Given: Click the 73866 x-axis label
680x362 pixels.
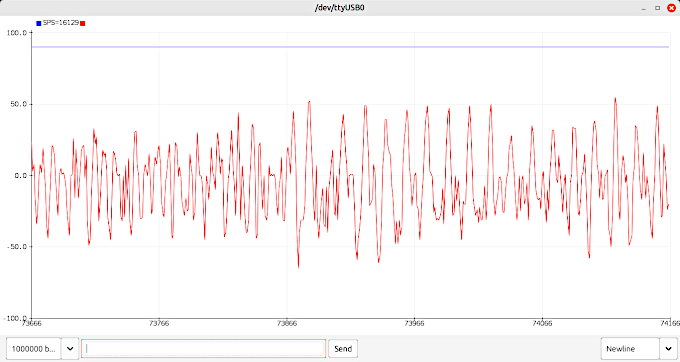Looking at the screenshot, I should point(287,323).
